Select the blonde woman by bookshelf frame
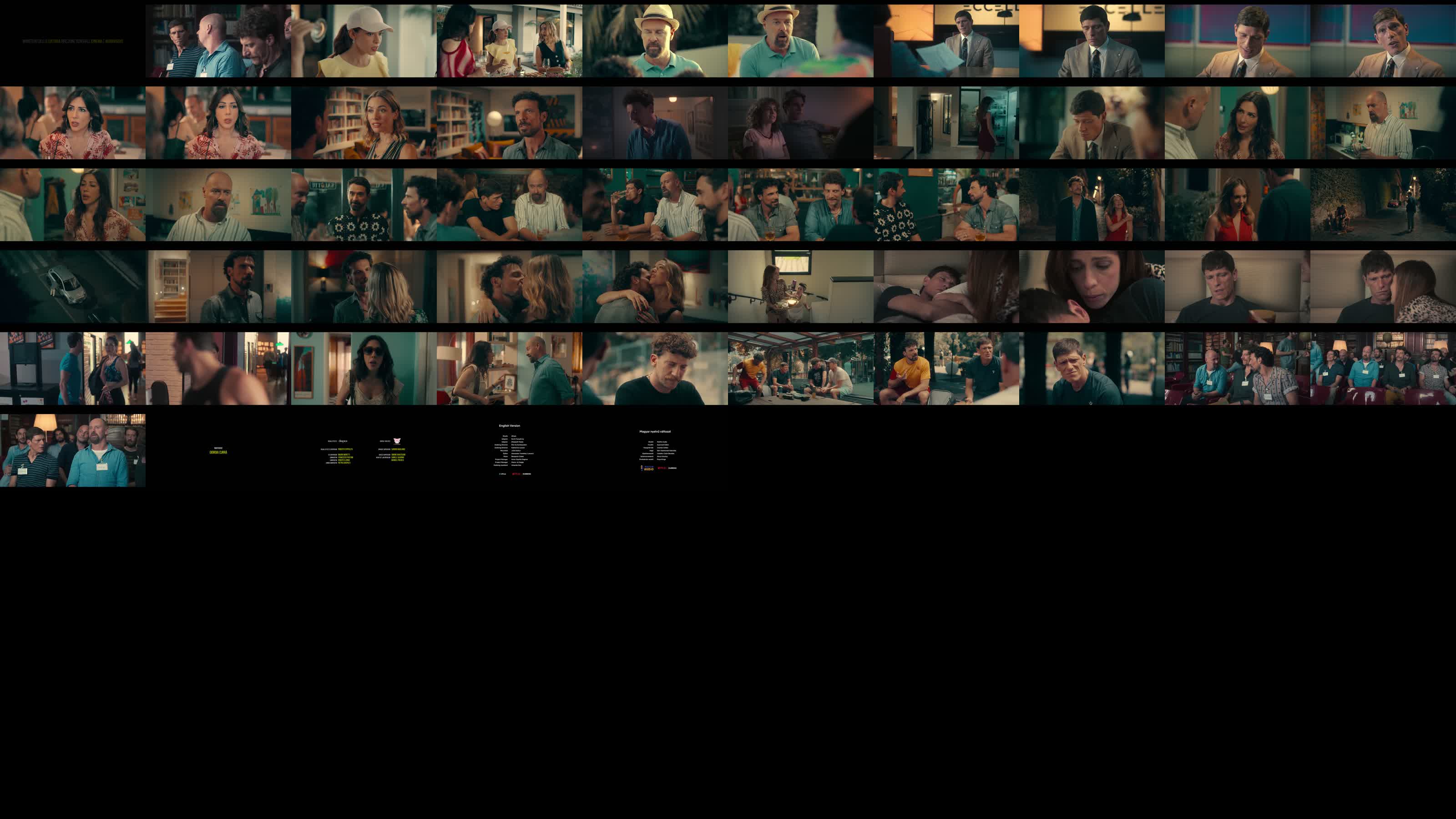Viewport: 1456px width, 819px height. 364,123
